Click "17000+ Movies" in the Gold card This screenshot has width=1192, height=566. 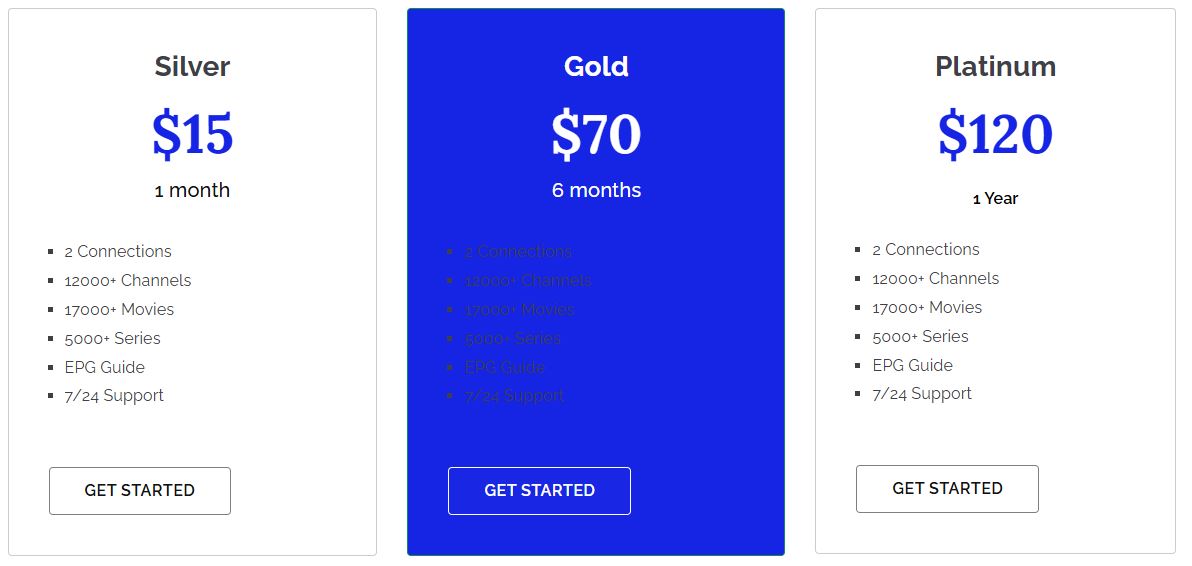point(519,309)
